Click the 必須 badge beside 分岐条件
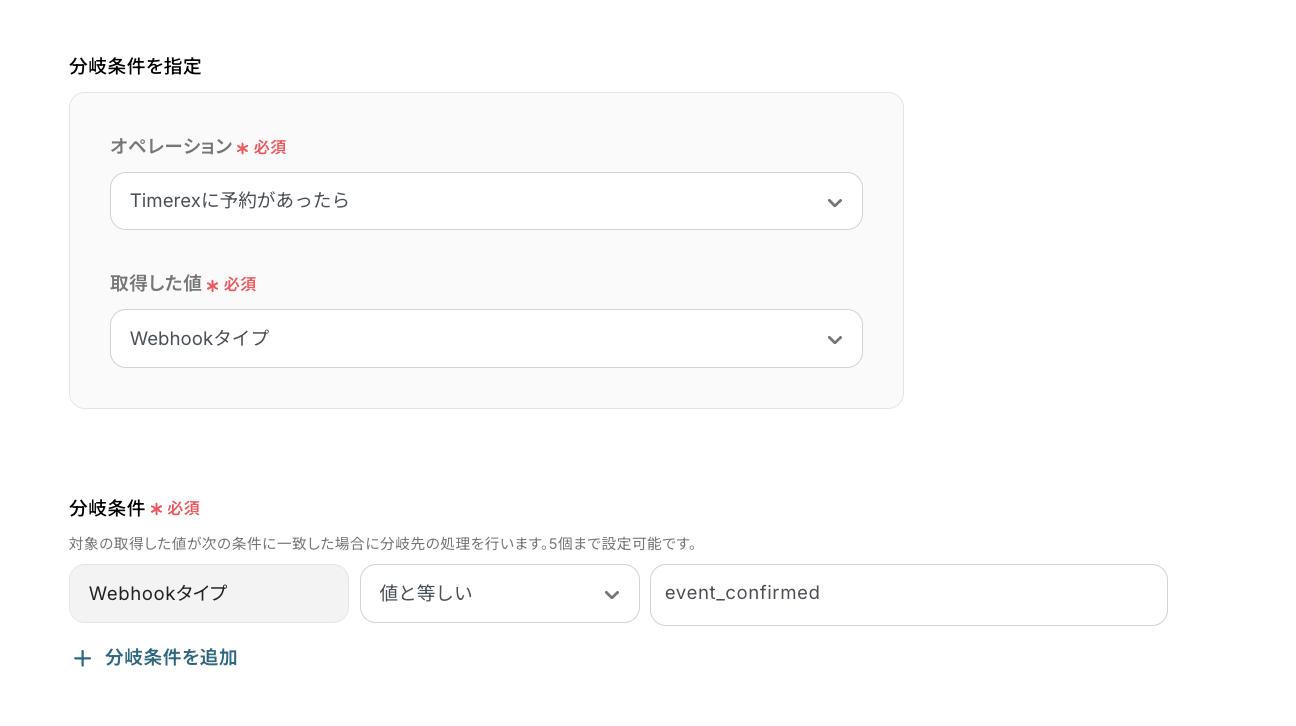Image resolution: width=1296 pixels, height=726 pixels. pyautogui.click(x=185, y=508)
